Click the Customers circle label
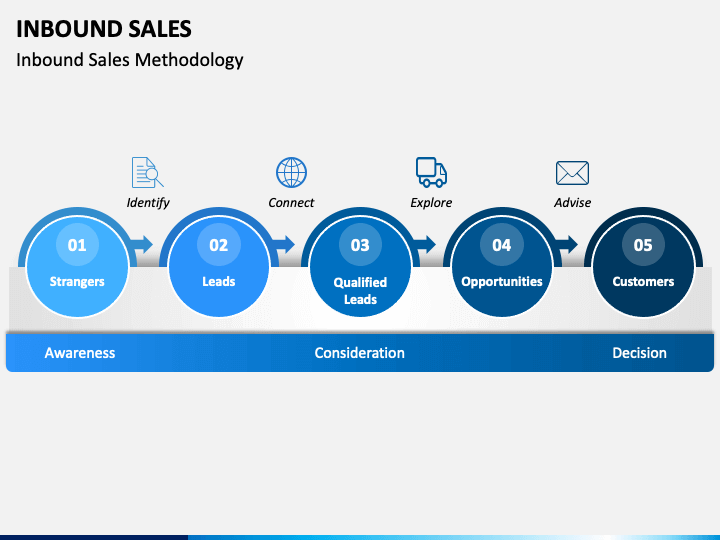 click(643, 281)
